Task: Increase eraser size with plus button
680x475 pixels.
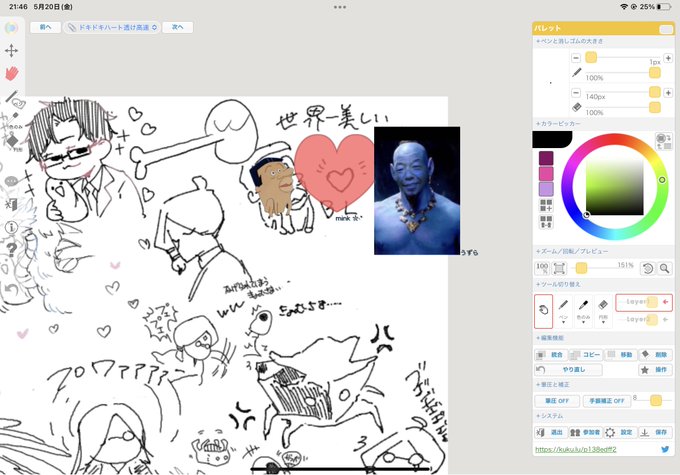Action: pyautogui.click(x=668, y=92)
